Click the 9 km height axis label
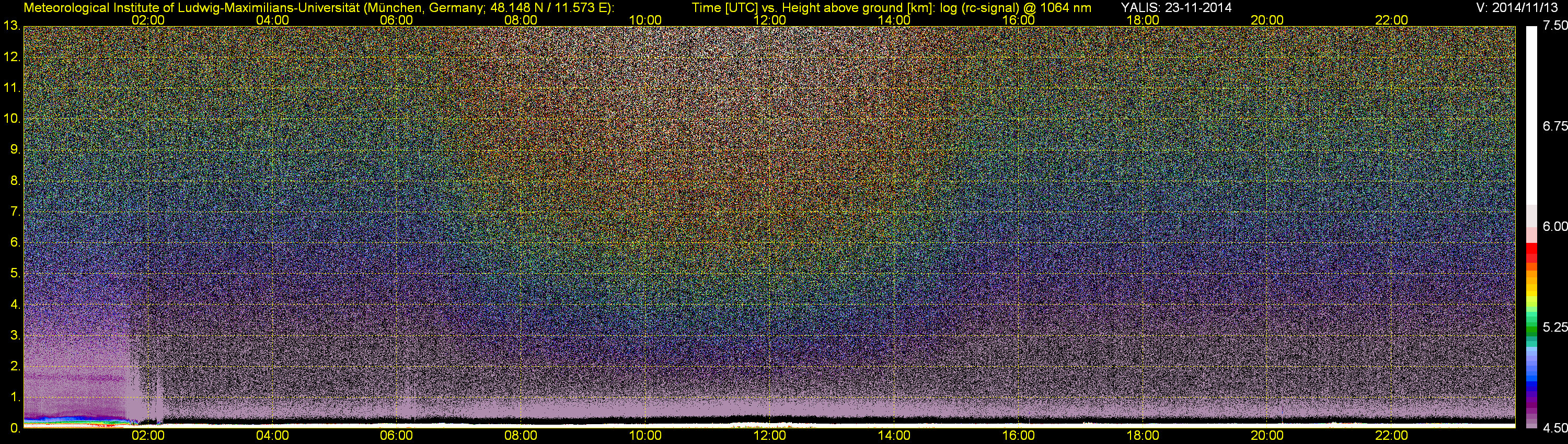 click(x=15, y=149)
